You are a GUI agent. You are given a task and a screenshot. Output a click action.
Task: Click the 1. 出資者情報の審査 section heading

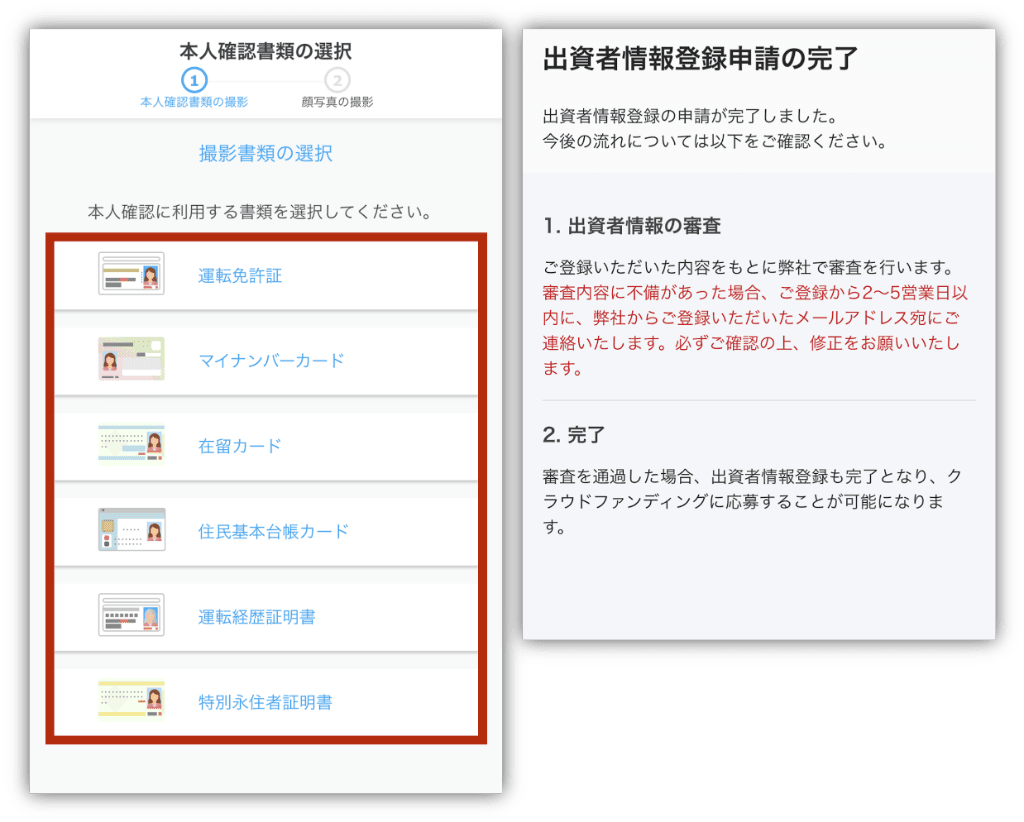coord(632,227)
